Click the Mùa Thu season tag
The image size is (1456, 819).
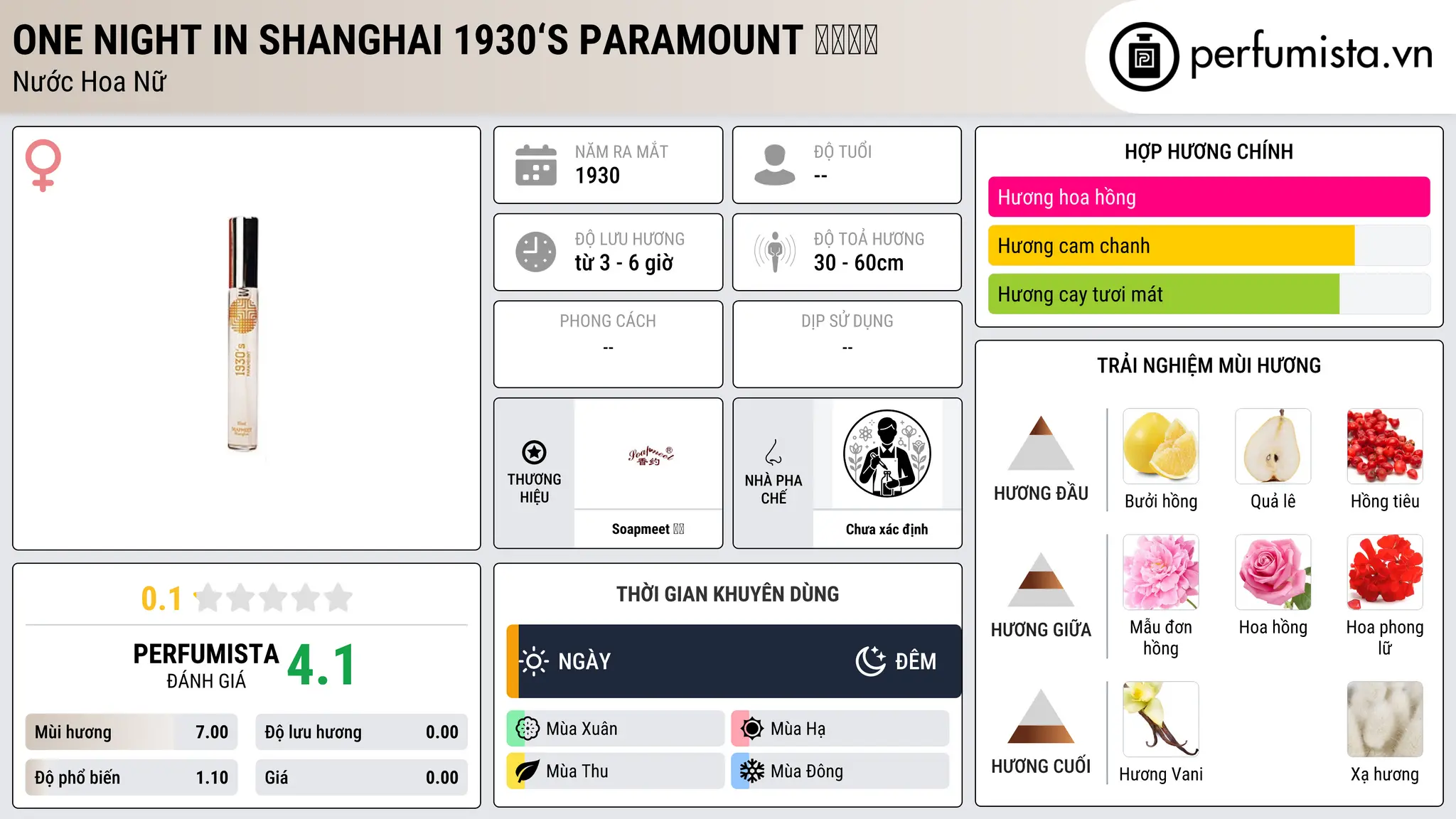616,771
